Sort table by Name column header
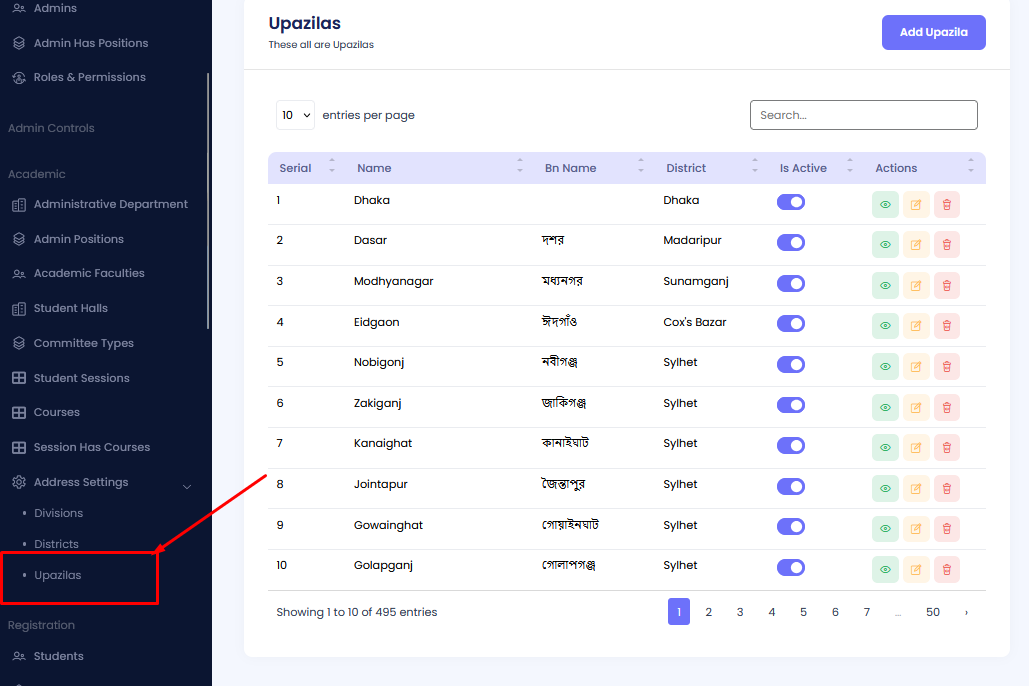1029x686 pixels. [374, 168]
